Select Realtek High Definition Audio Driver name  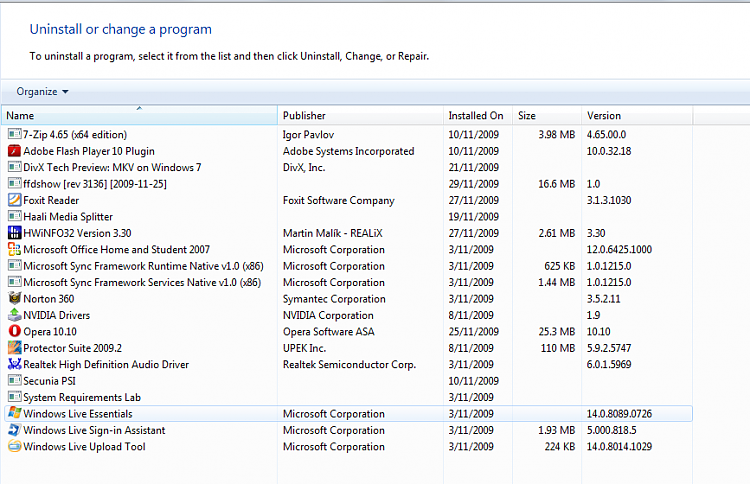pyautogui.click(x=106, y=364)
